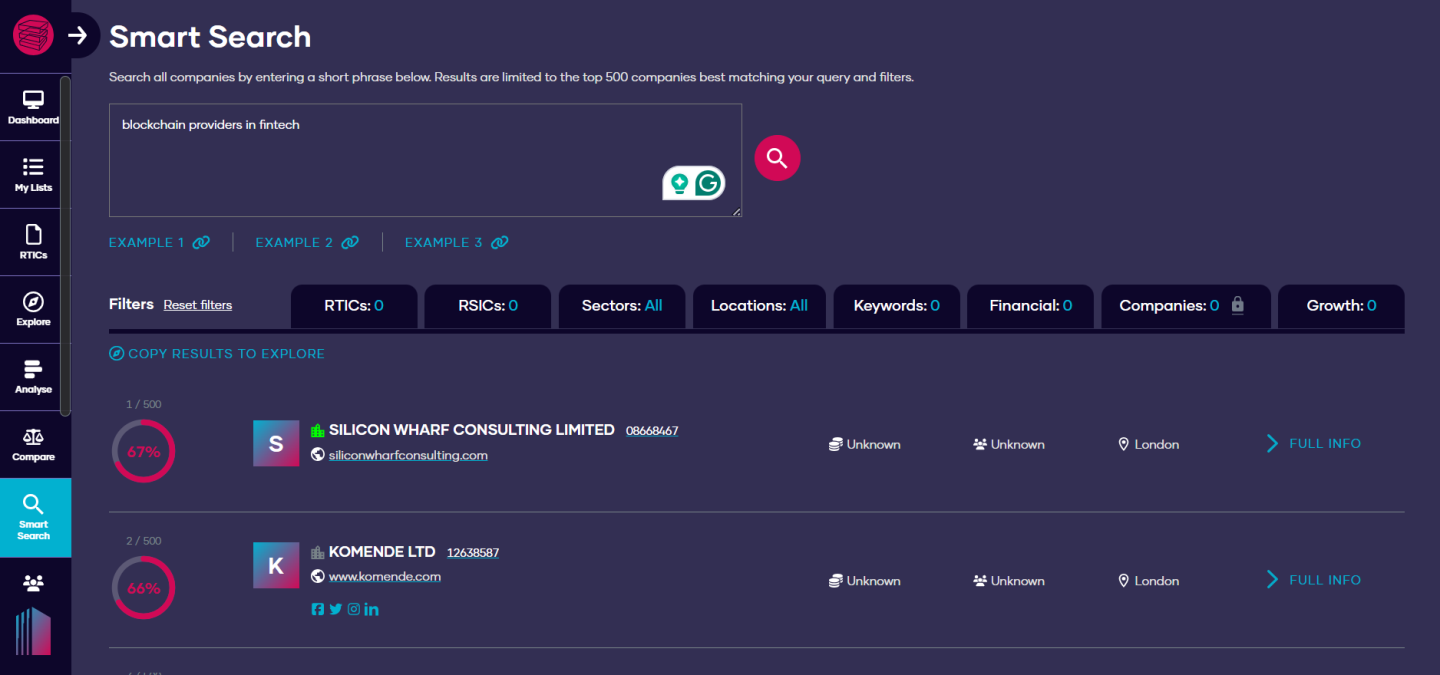Image resolution: width=1440 pixels, height=675 pixels.
Task: Select Smart Search in sidebar
Action: point(35,517)
